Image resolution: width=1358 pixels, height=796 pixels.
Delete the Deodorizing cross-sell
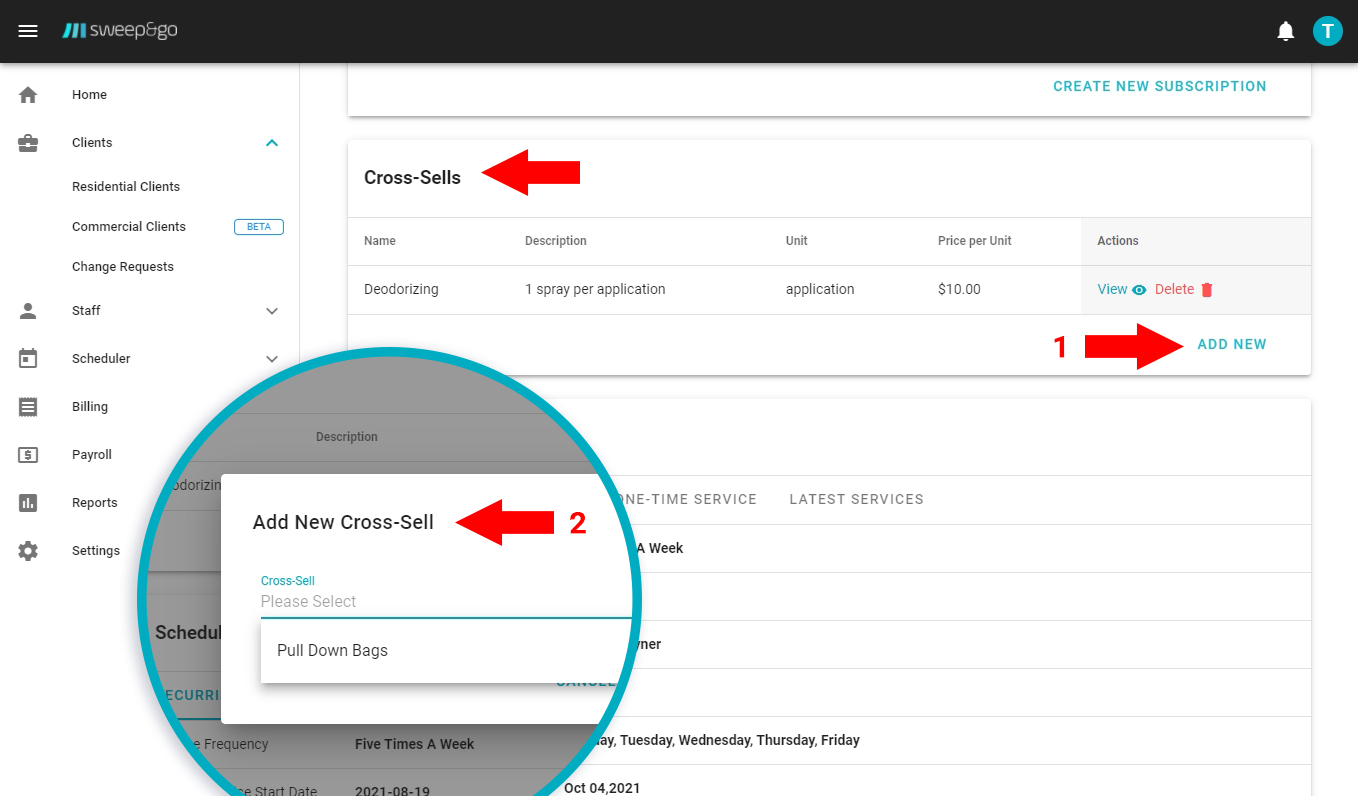click(x=1174, y=289)
